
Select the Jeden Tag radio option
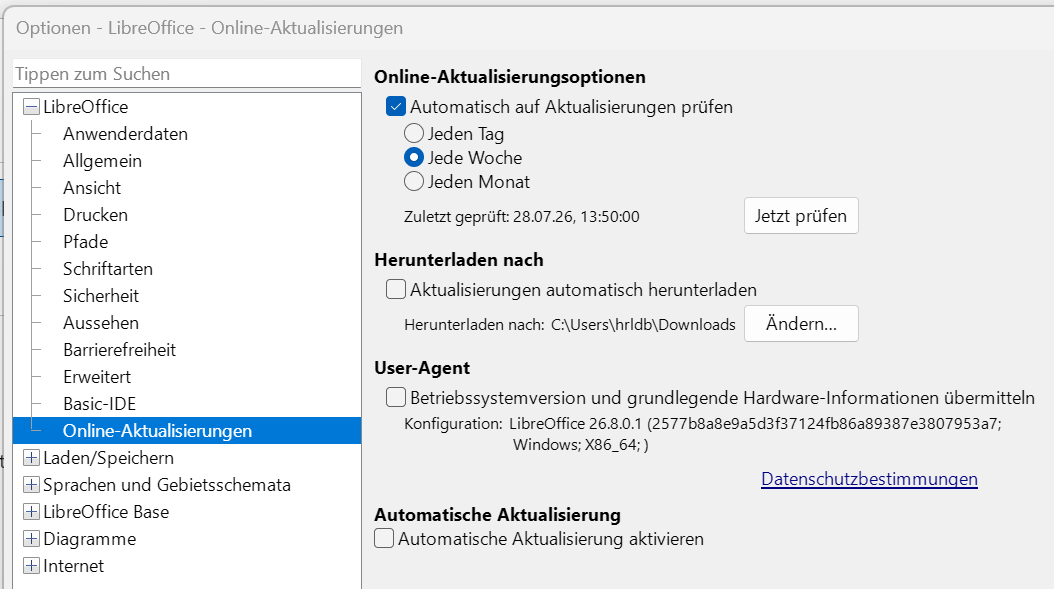coord(413,134)
